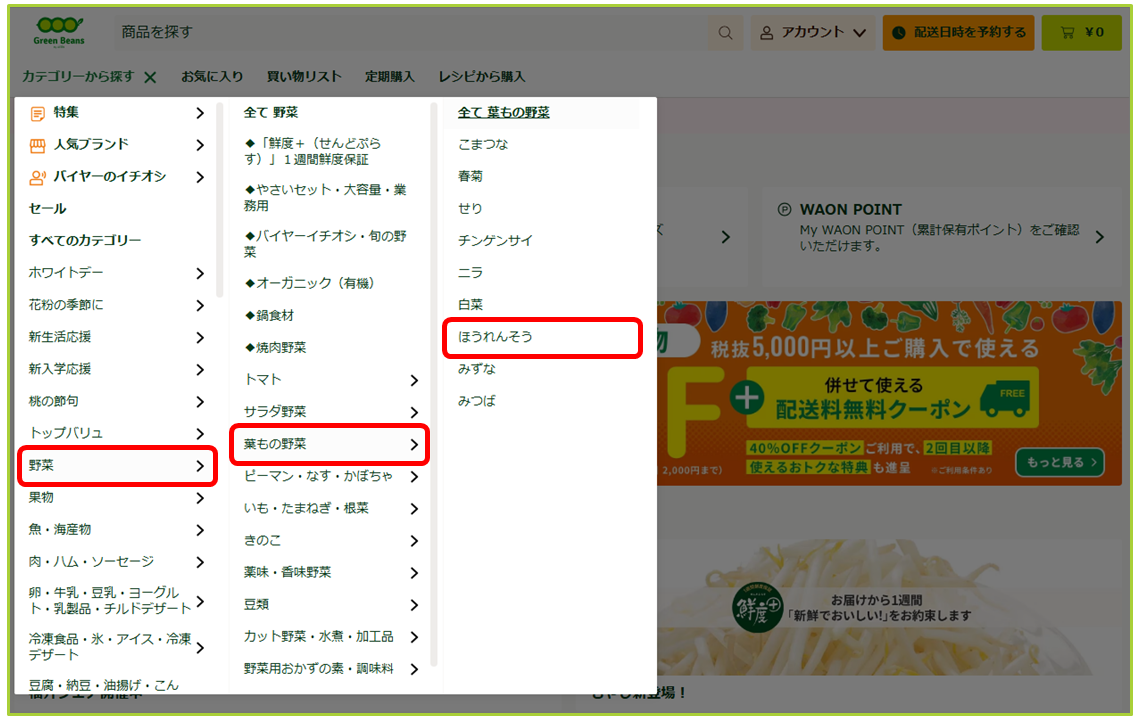This screenshot has height=720, width=1136.
Task: Open 鮮度+ 1週間鮮度保証 item
Action: tap(312, 151)
